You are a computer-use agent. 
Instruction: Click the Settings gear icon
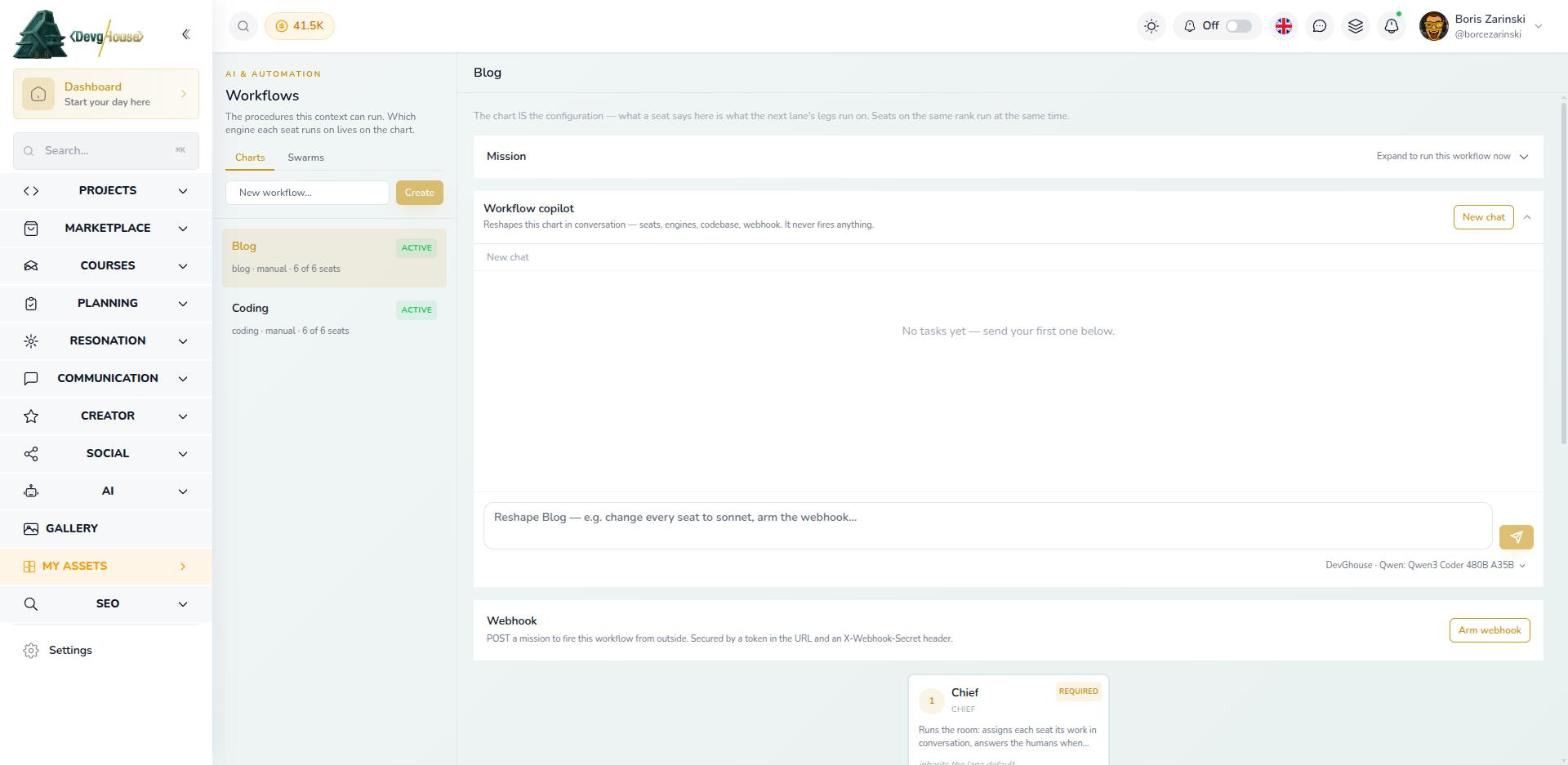click(x=31, y=651)
